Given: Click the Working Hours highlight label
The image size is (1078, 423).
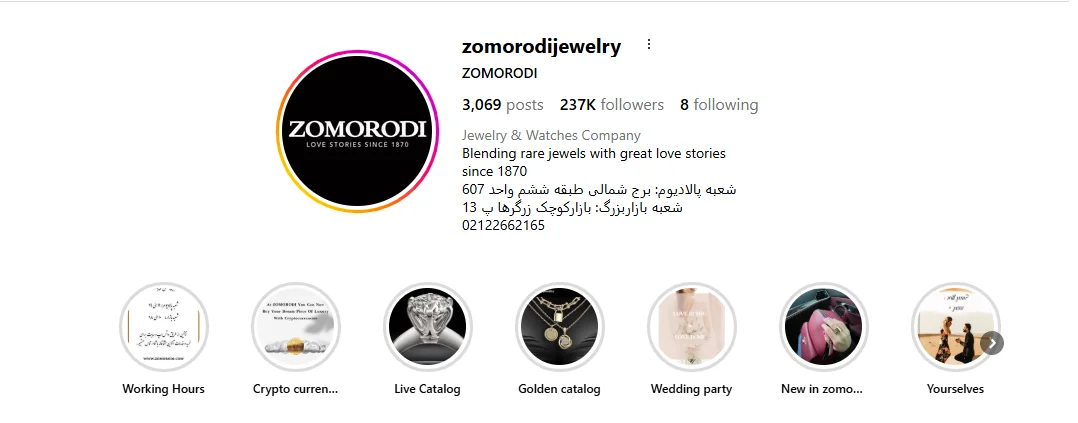Looking at the screenshot, I should pyautogui.click(x=164, y=389).
